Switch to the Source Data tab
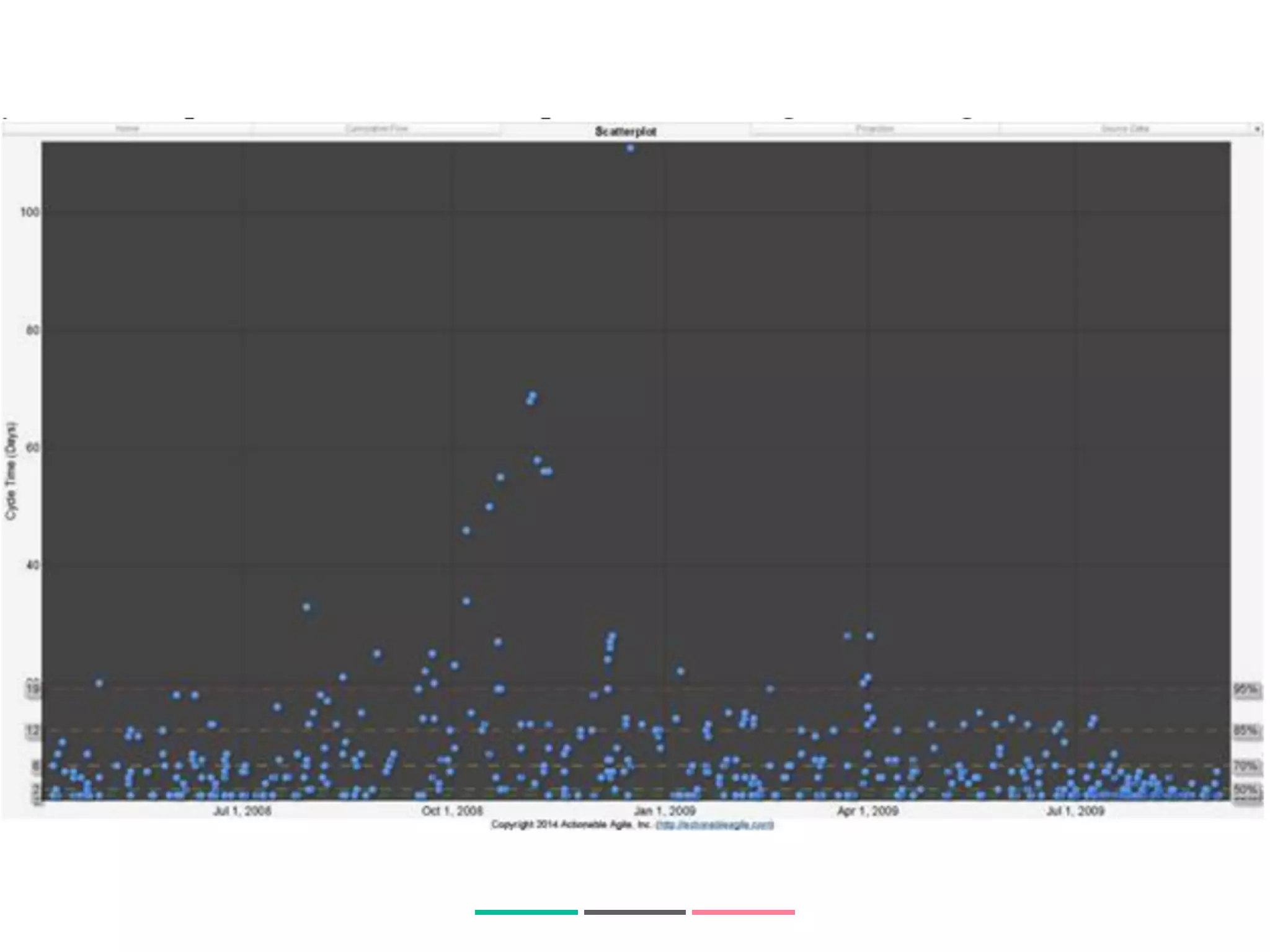This screenshot has width=1270, height=952. coord(1124,129)
